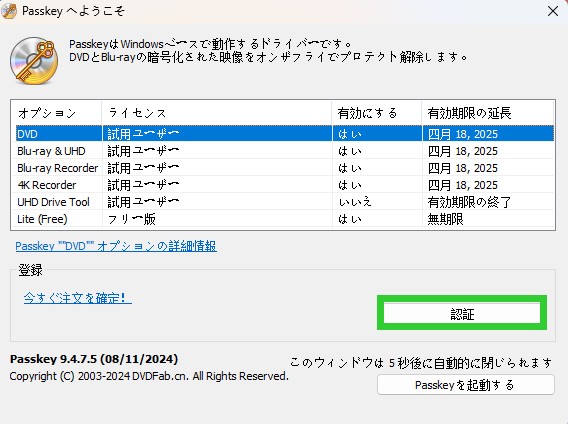
Task: Open the 今すぐ注文を確定! link
Action: [x=78, y=298]
